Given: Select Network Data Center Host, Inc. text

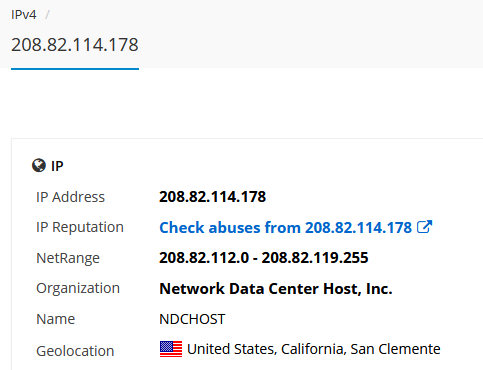Looking at the screenshot, I should 276,289.
